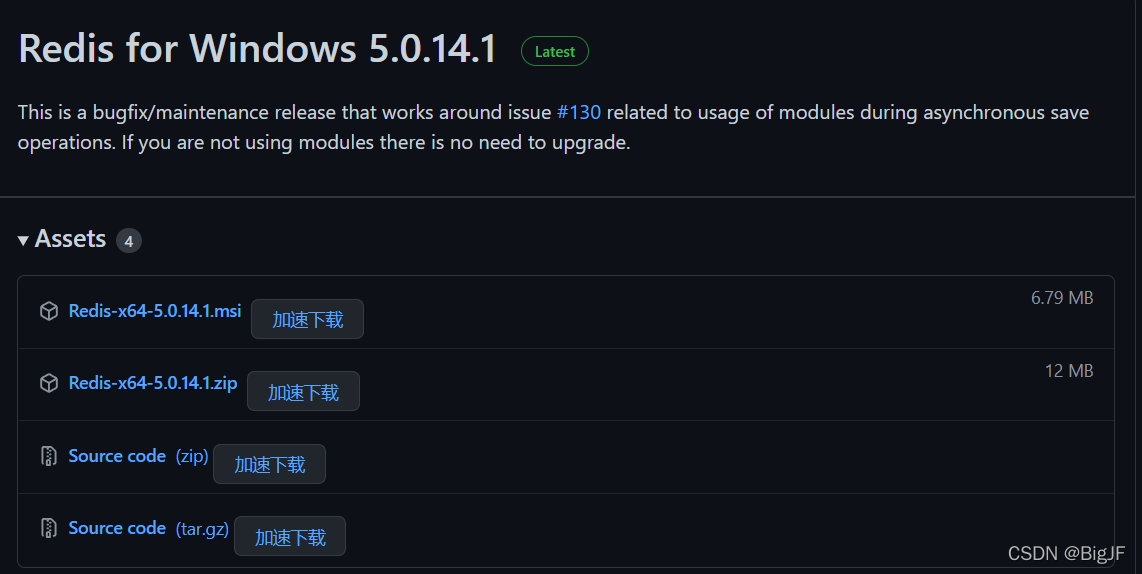Viewport: 1142px width, 574px height.
Task: Open Redis for Windows 5.0.14.1 release title
Action: [258, 48]
